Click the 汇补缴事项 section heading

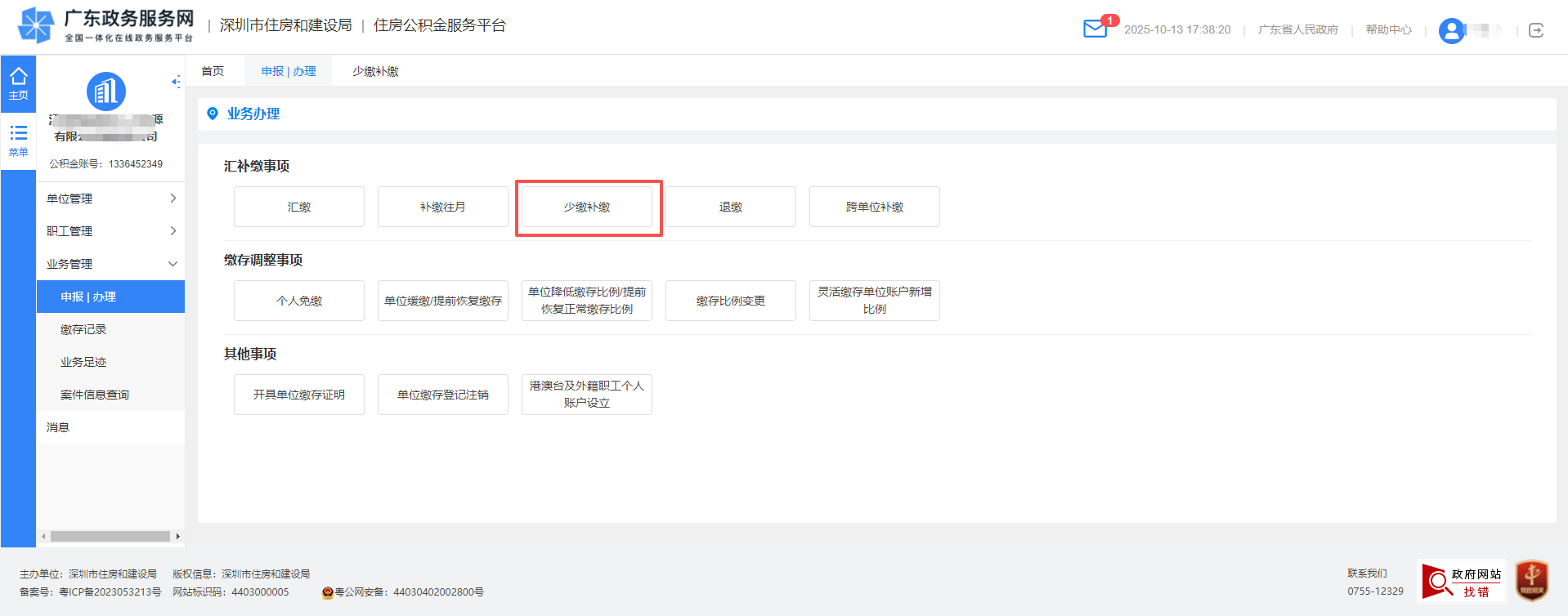click(257, 166)
